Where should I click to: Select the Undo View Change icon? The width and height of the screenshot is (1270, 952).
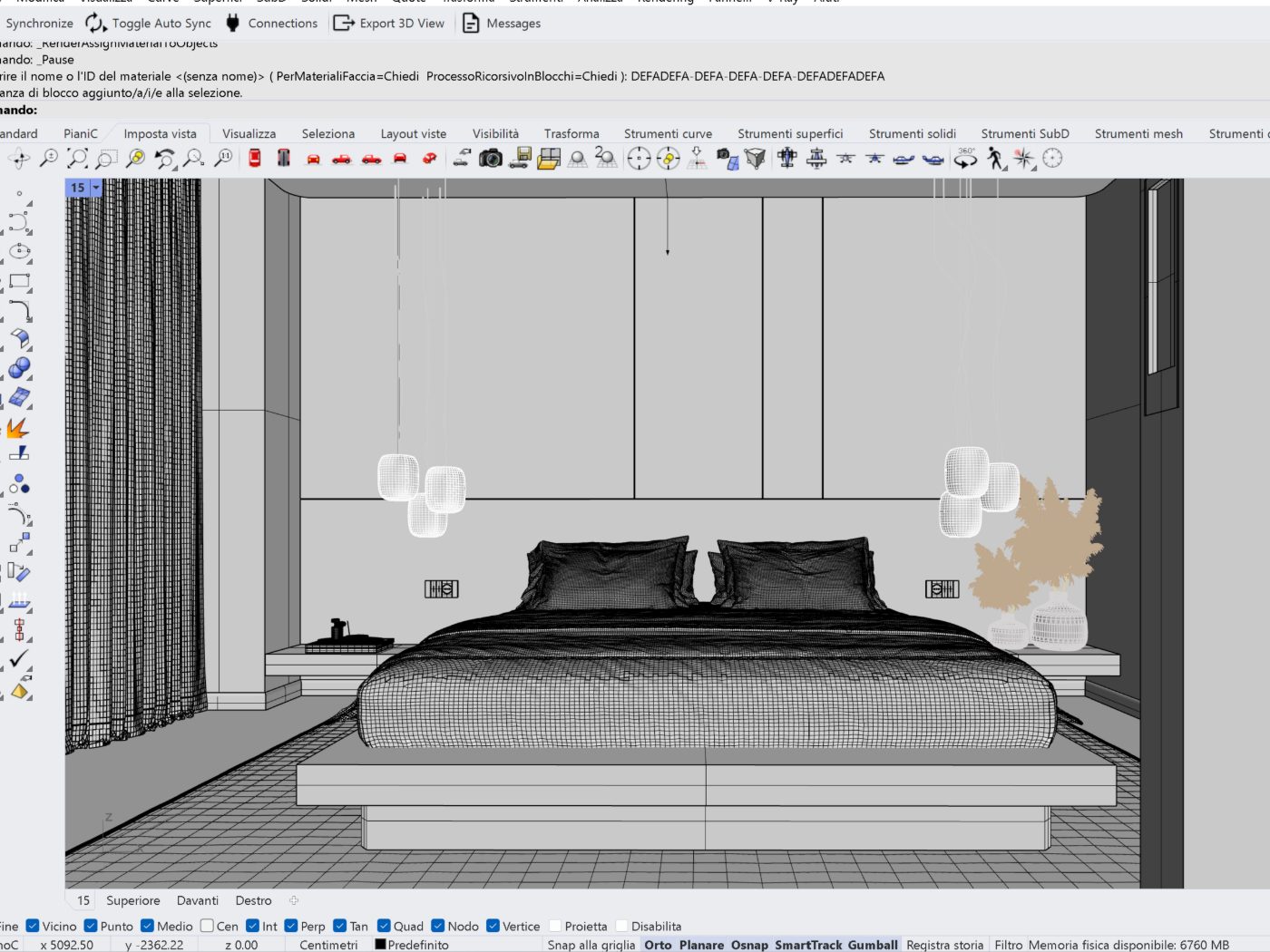pos(165,159)
